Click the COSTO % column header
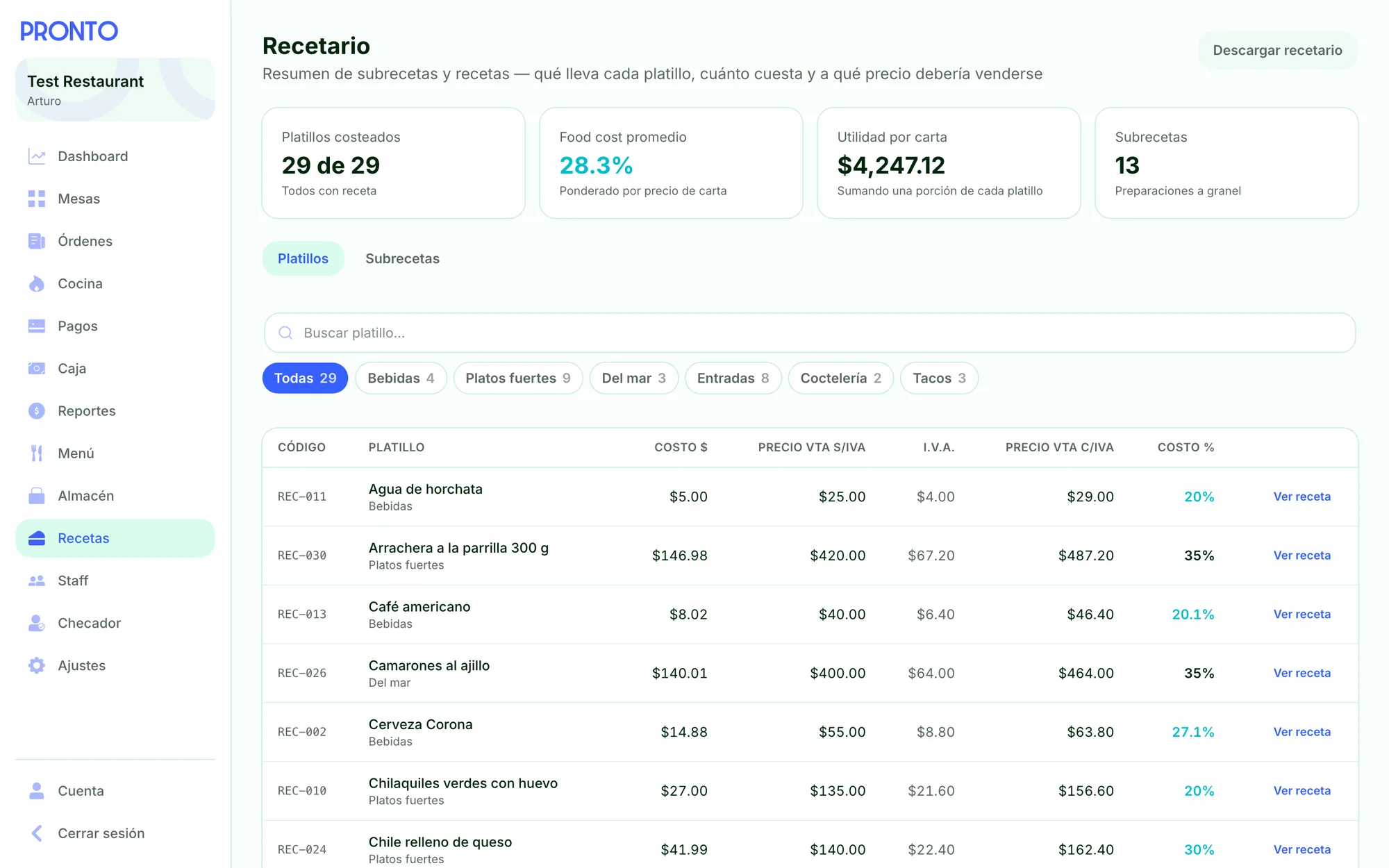The image size is (1389, 868). [x=1186, y=447]
